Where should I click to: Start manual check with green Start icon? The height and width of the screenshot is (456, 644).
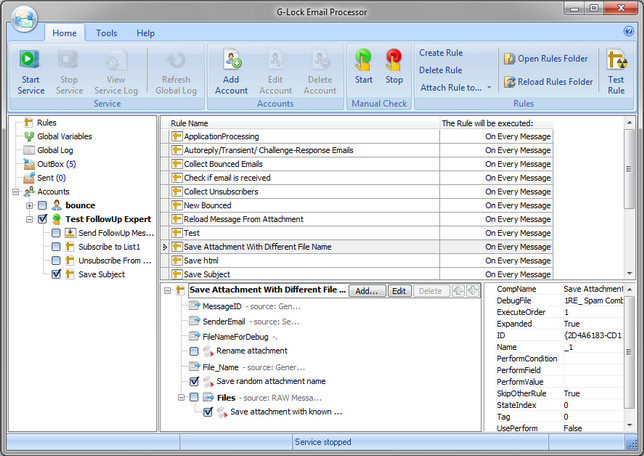363,60
